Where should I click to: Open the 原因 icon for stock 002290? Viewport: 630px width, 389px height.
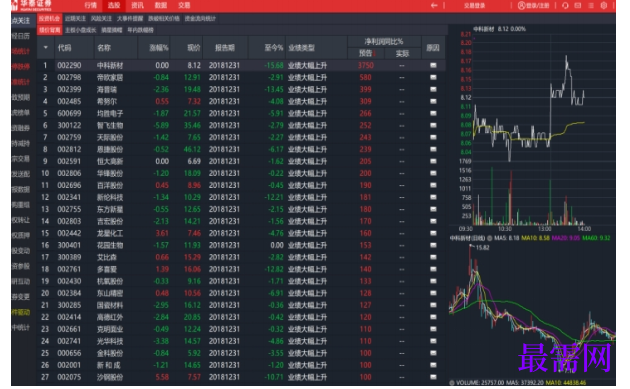click(433, 65)
